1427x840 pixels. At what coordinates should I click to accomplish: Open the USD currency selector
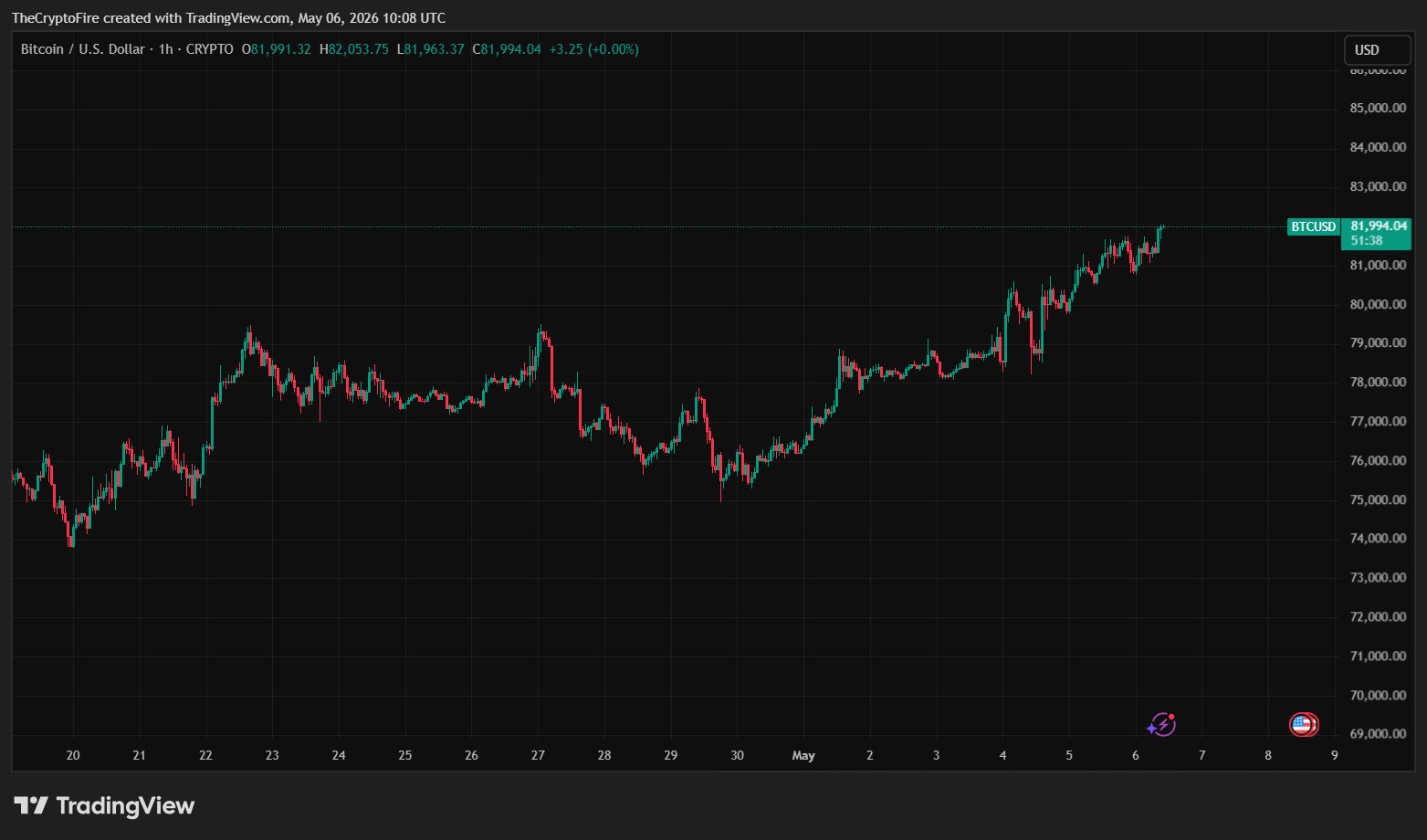[1377, 50]
